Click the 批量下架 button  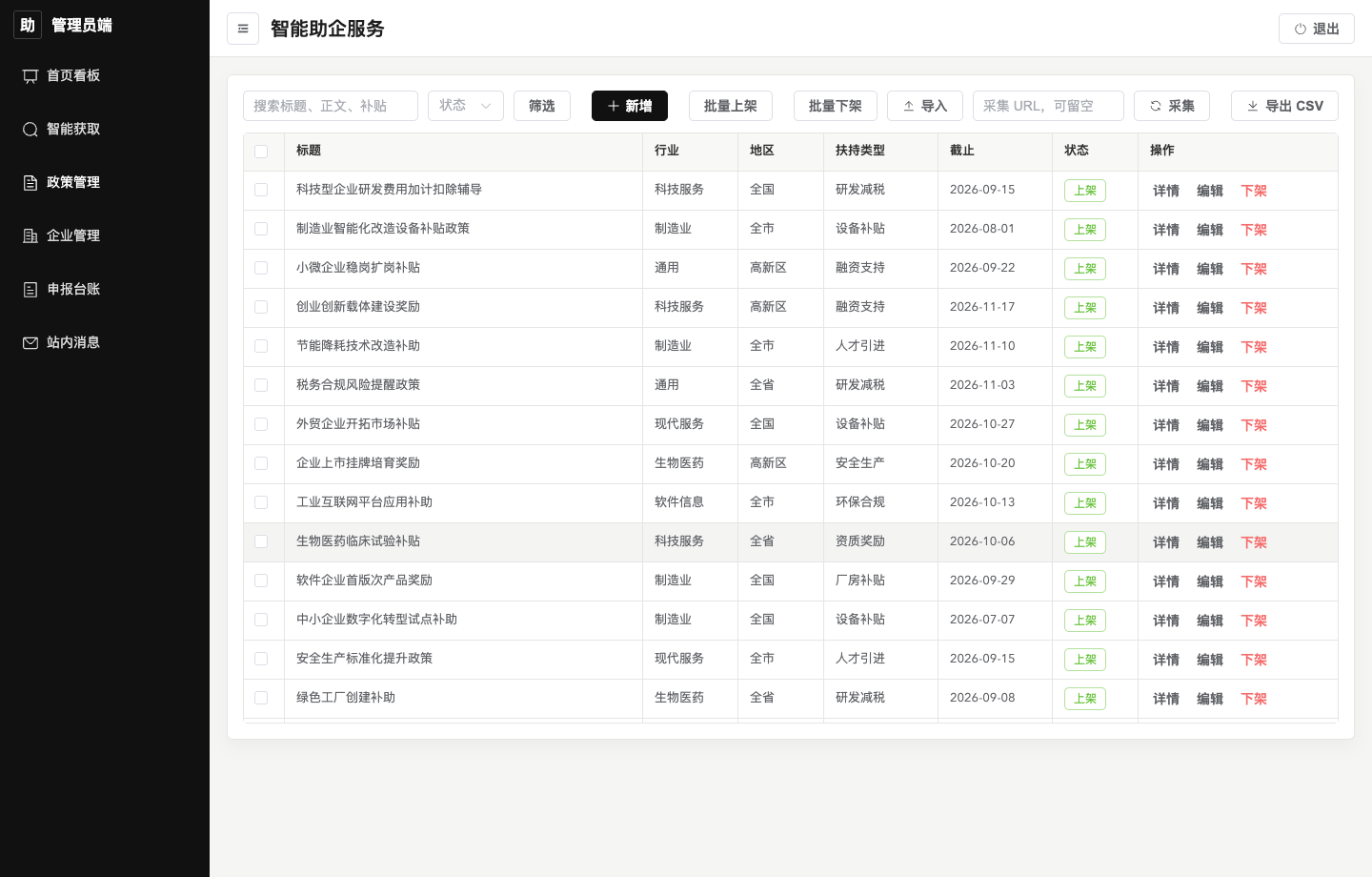pos(836,106)
